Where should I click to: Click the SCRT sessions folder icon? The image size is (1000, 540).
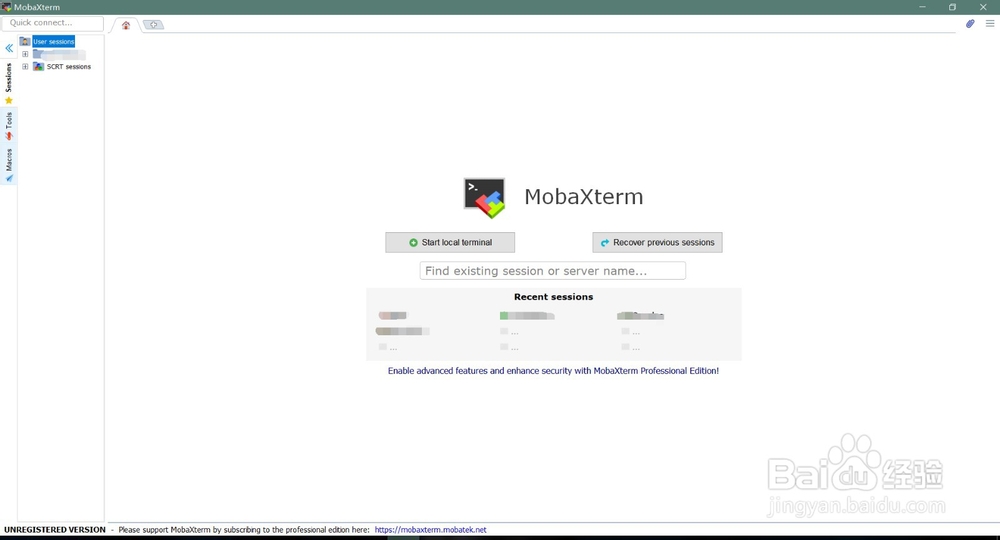pos(38,66)
